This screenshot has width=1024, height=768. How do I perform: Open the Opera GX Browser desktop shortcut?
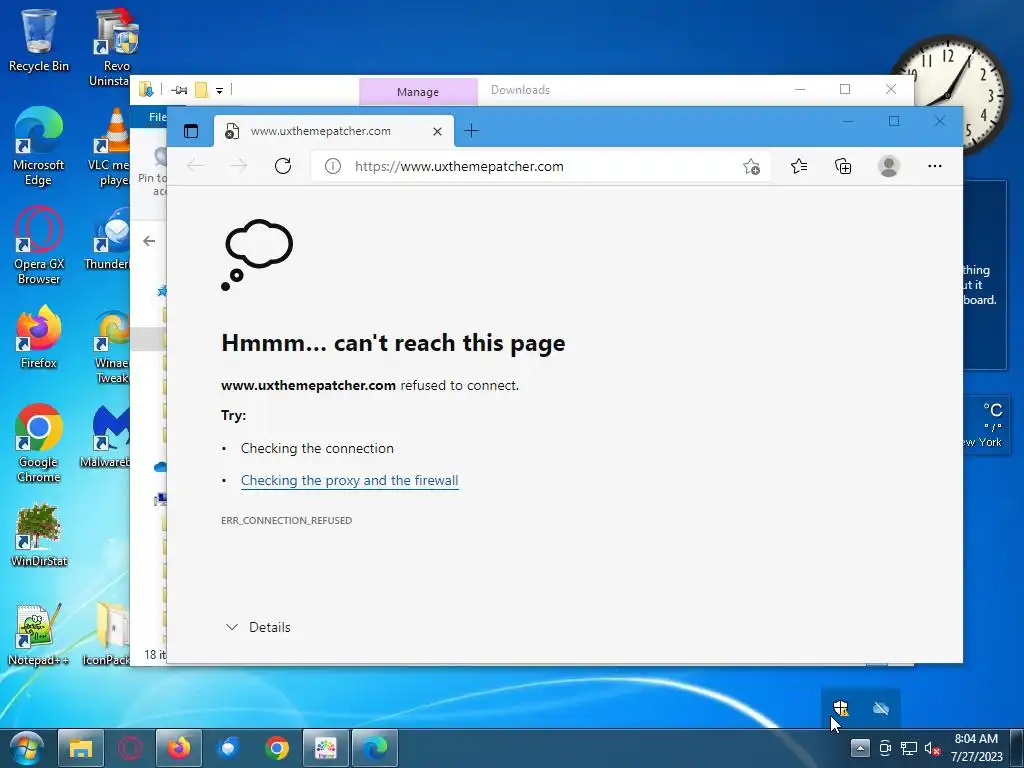click(39, 246)
